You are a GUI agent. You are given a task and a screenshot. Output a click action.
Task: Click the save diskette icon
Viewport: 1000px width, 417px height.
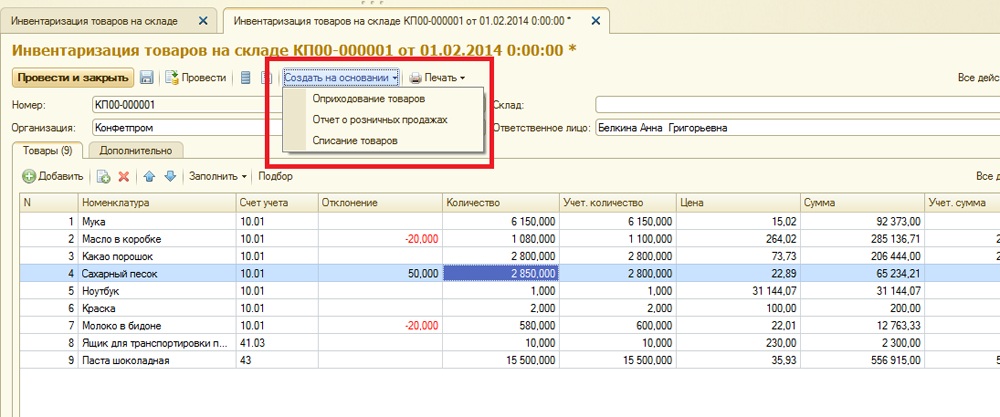coord(147,78)
